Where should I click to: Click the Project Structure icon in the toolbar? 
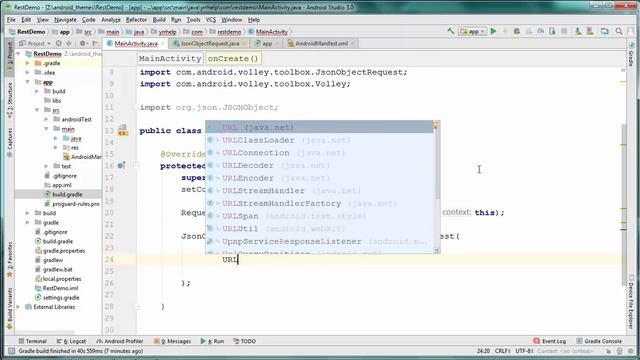click(605, 31)
